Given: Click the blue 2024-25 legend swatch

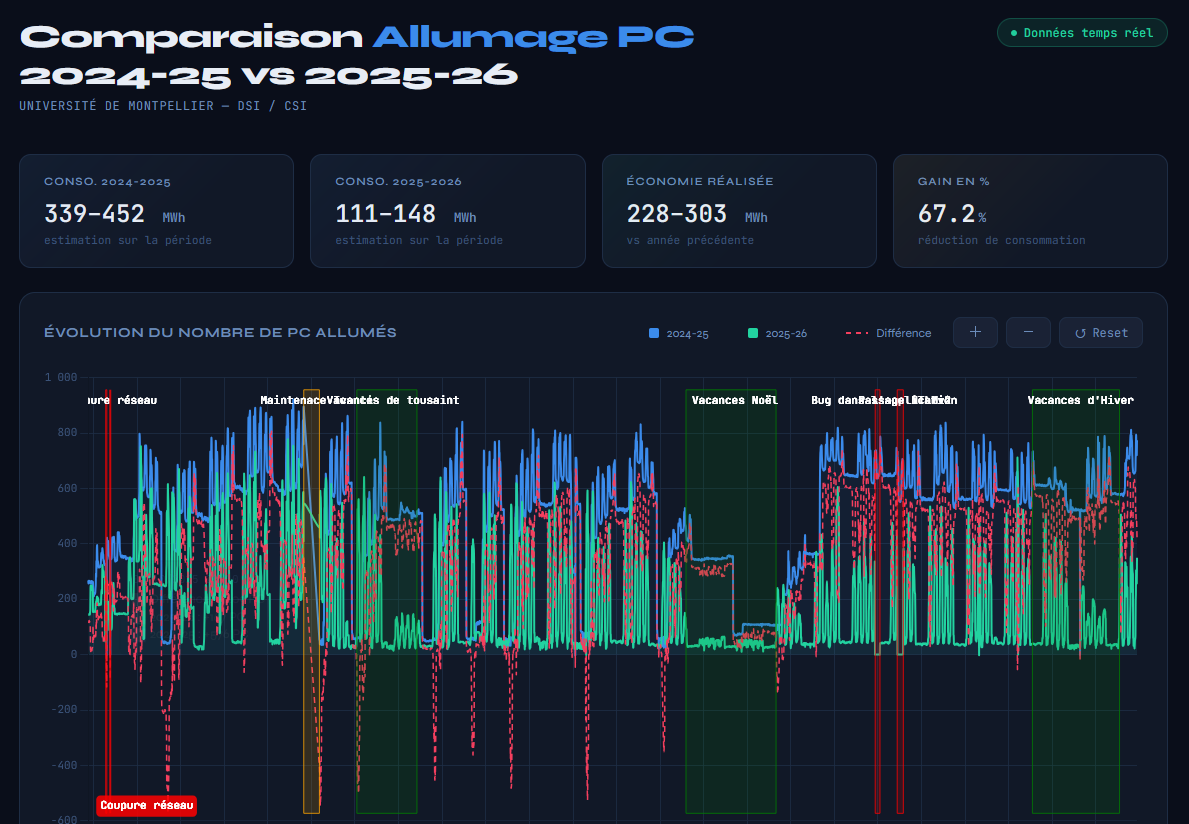Looking at the screenshot, I should pyautogui.click(x=654, y=334).
